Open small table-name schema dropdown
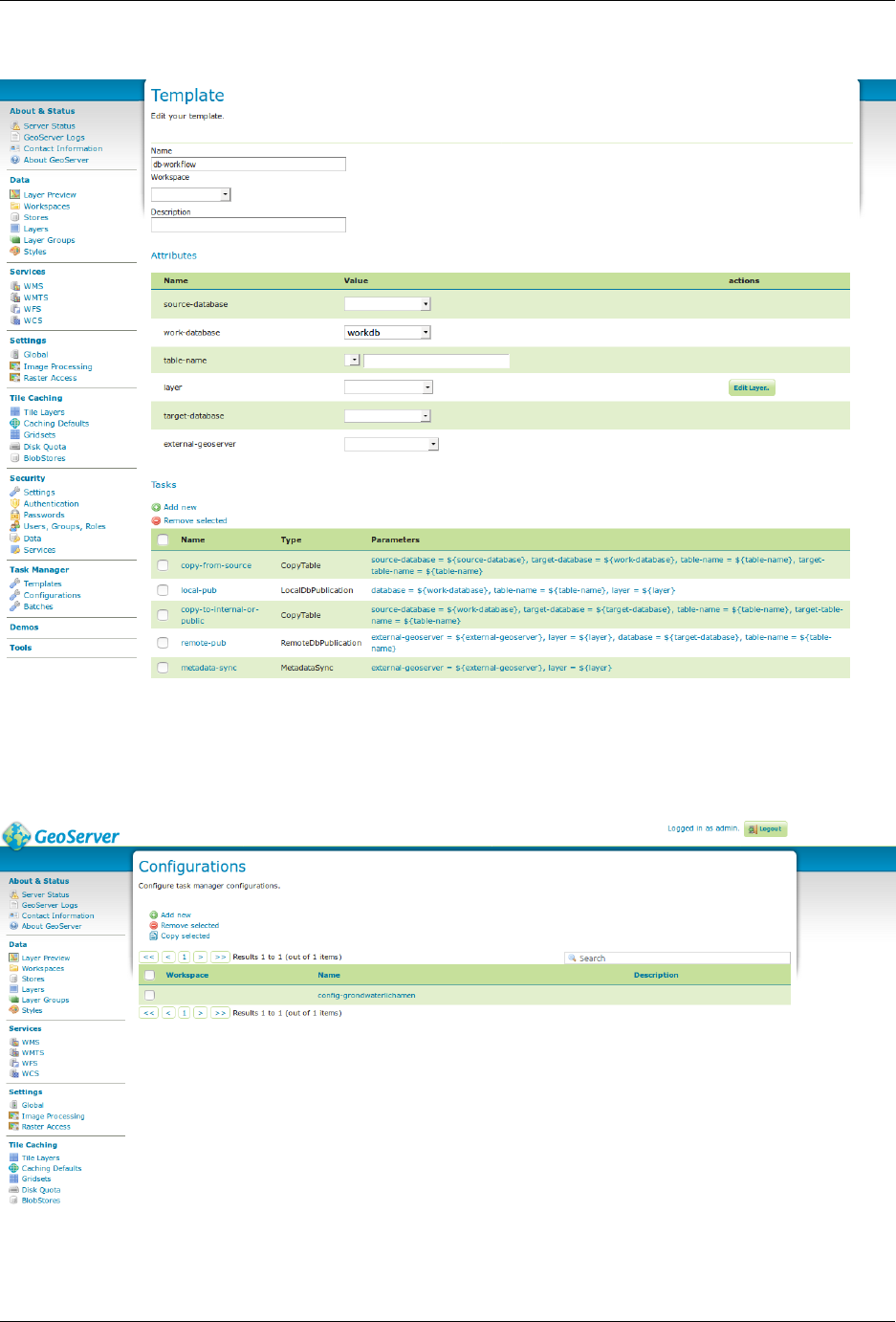 [352, 361]
